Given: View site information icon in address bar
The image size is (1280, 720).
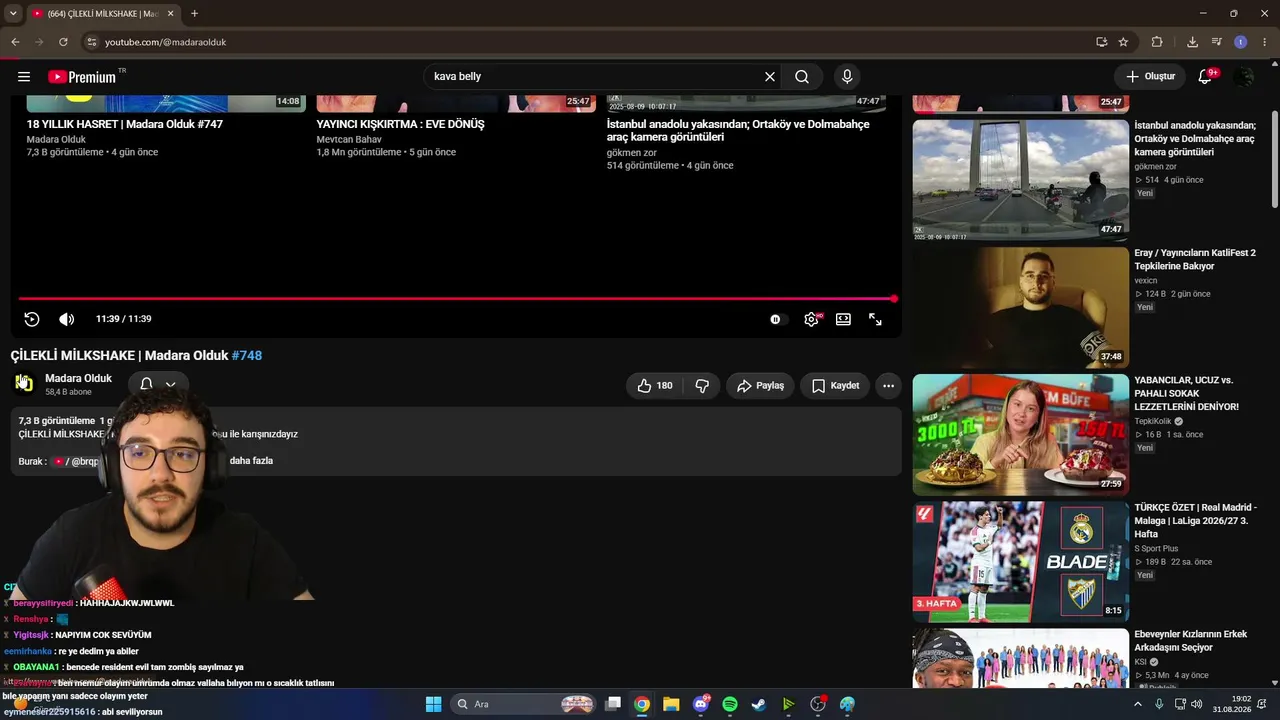Looking at the screenshot, I should [x=92, y=42].
